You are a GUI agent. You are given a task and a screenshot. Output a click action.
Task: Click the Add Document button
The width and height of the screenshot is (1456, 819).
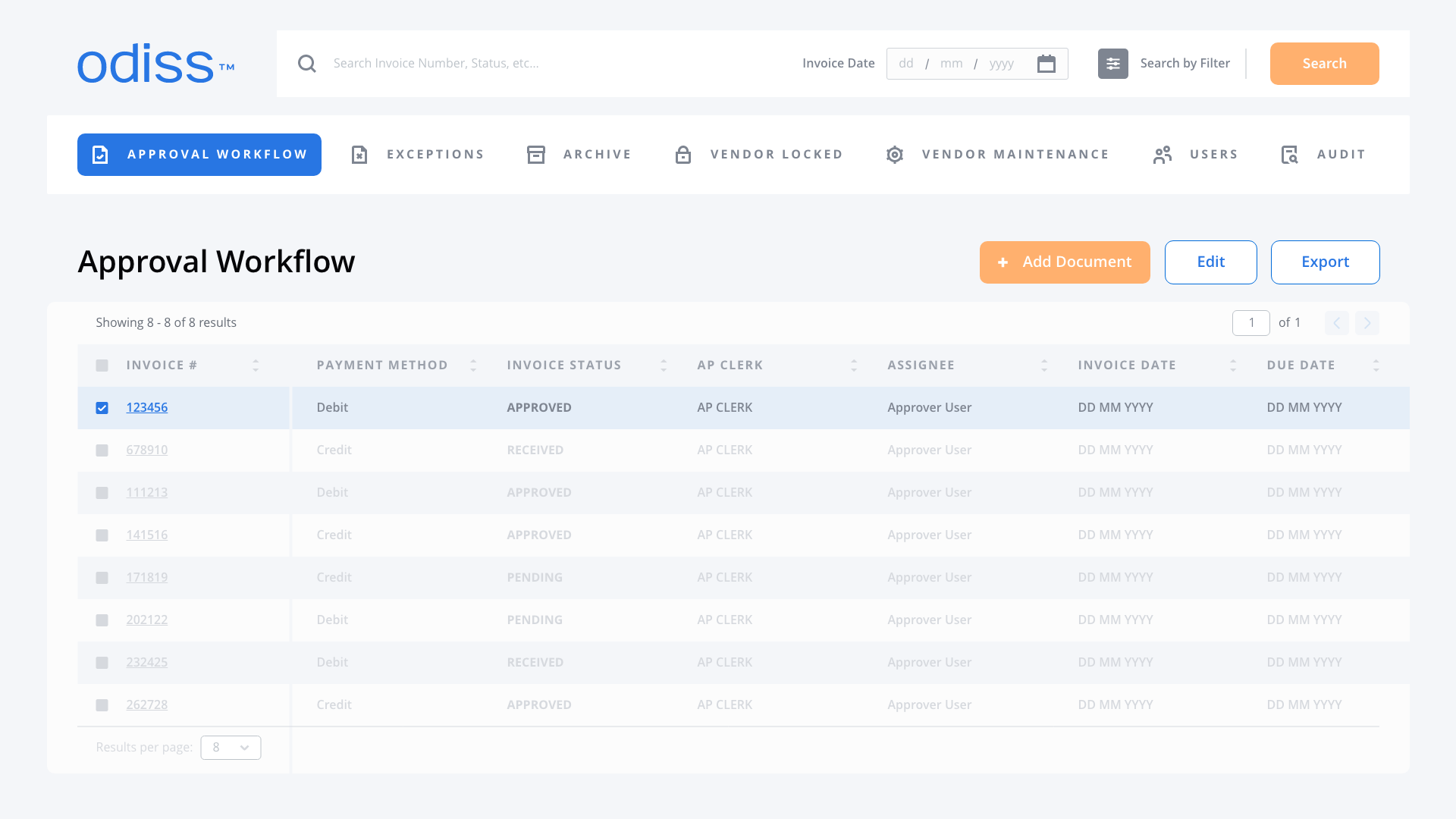click(1065, 262)
